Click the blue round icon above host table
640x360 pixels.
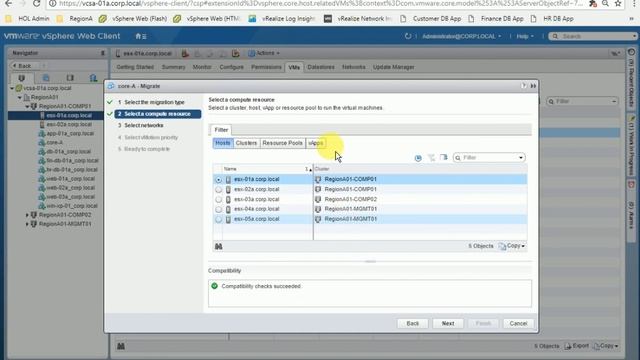click(x=418, y=158)
